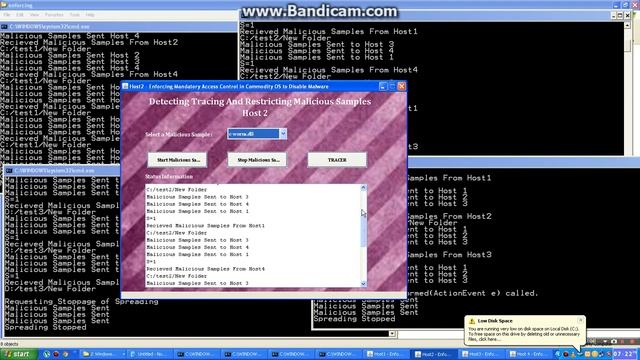
Task: Open the File menu in Explorer window
Action: [x=7, y=15]
